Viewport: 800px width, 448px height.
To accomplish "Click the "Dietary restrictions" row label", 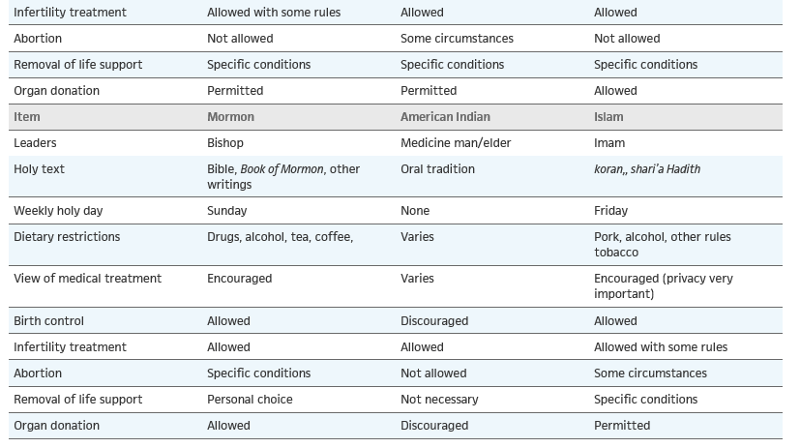I will tap(67, 237).
